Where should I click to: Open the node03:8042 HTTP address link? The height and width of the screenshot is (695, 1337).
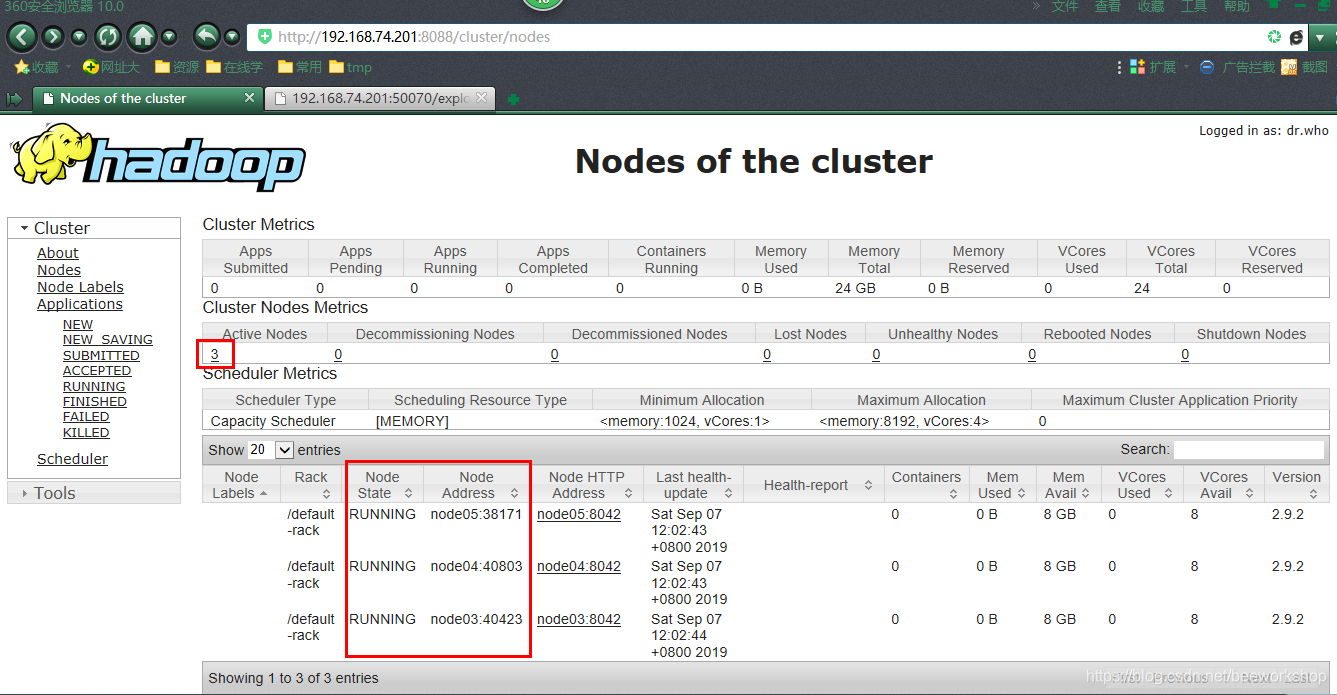pyautogui.click(x=579, y=619)
